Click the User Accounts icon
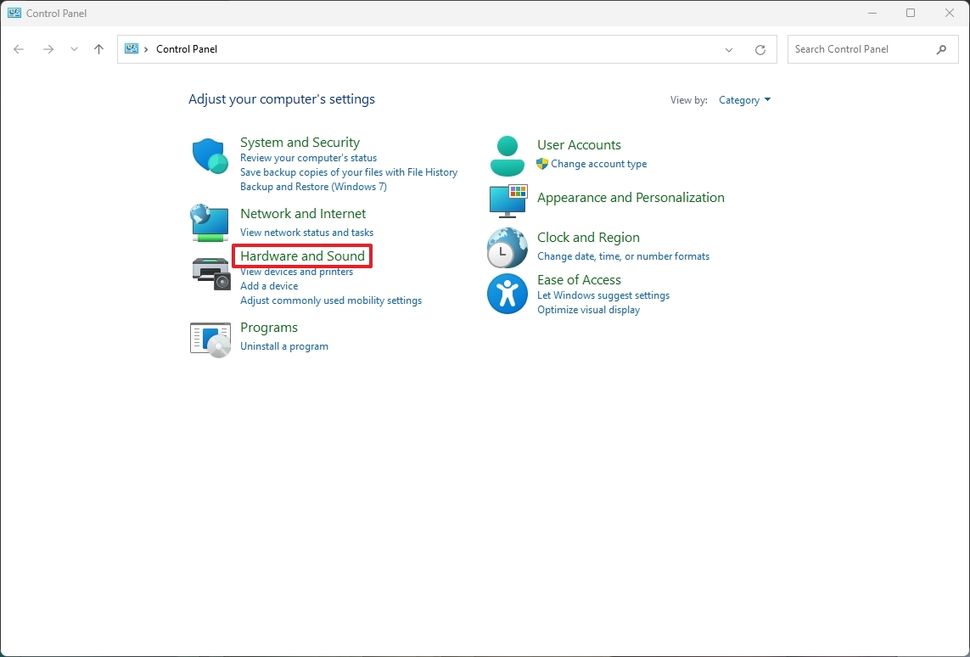 pos(507,154)
